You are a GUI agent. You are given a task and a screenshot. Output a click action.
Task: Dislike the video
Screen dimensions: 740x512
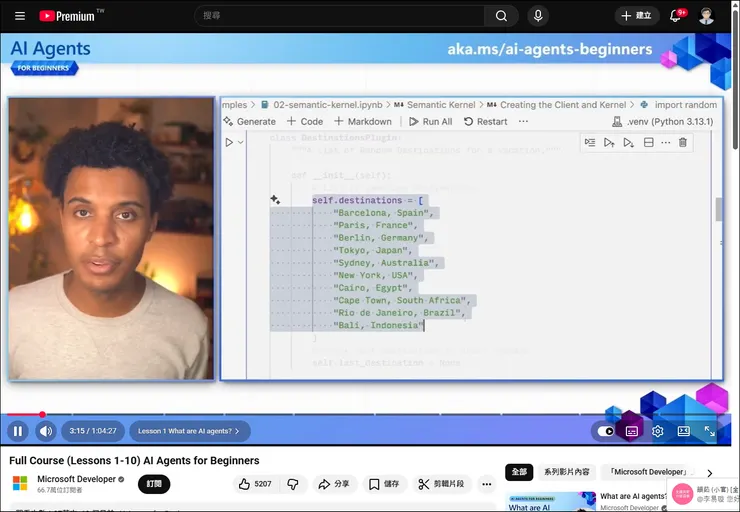coord(293,484)
